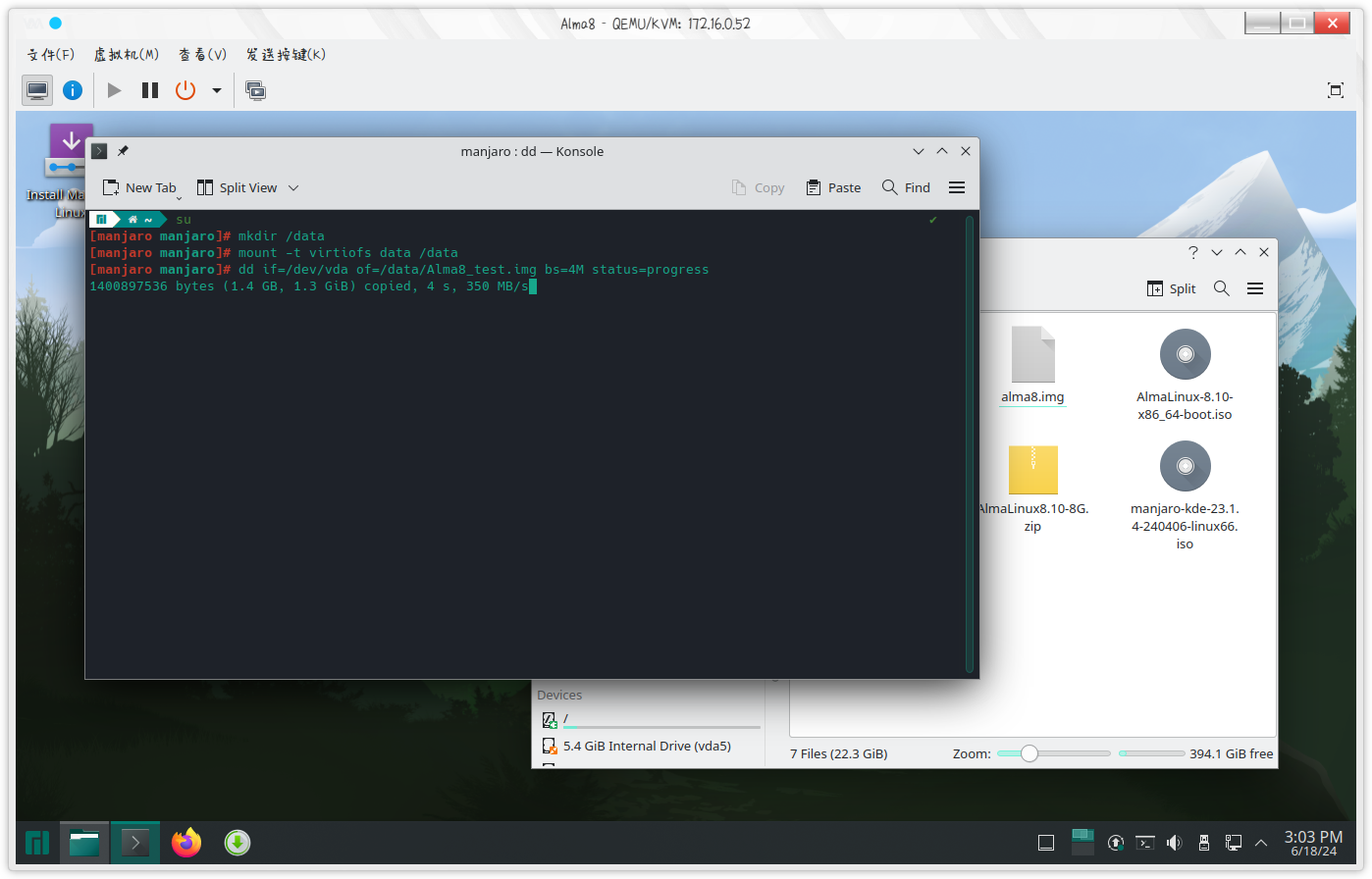Open the 虚拟机(M) menu
Screen dimensions: 1372x879
pos(127,54)
